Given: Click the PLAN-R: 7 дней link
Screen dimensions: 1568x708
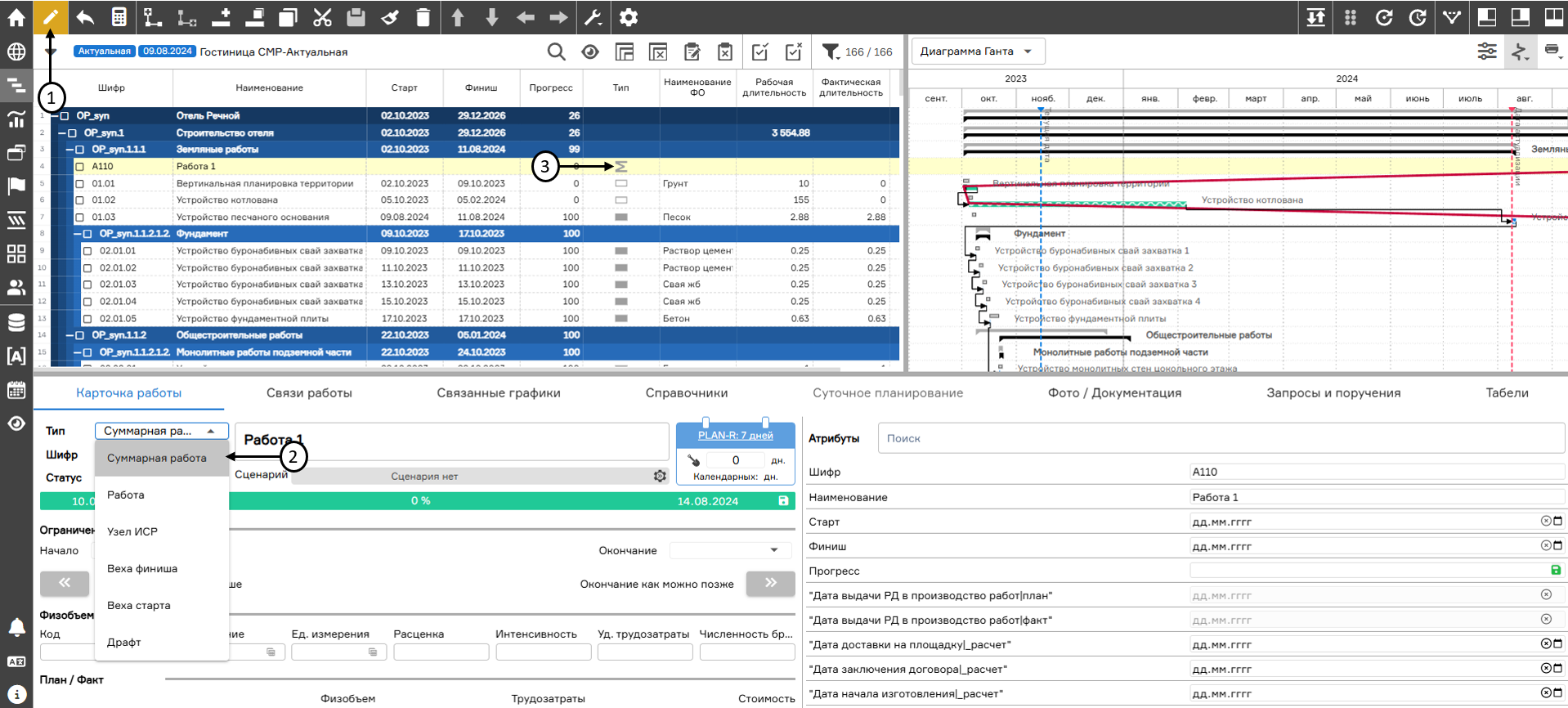Looking at the screenshot, I should click(x=736, y=435).
